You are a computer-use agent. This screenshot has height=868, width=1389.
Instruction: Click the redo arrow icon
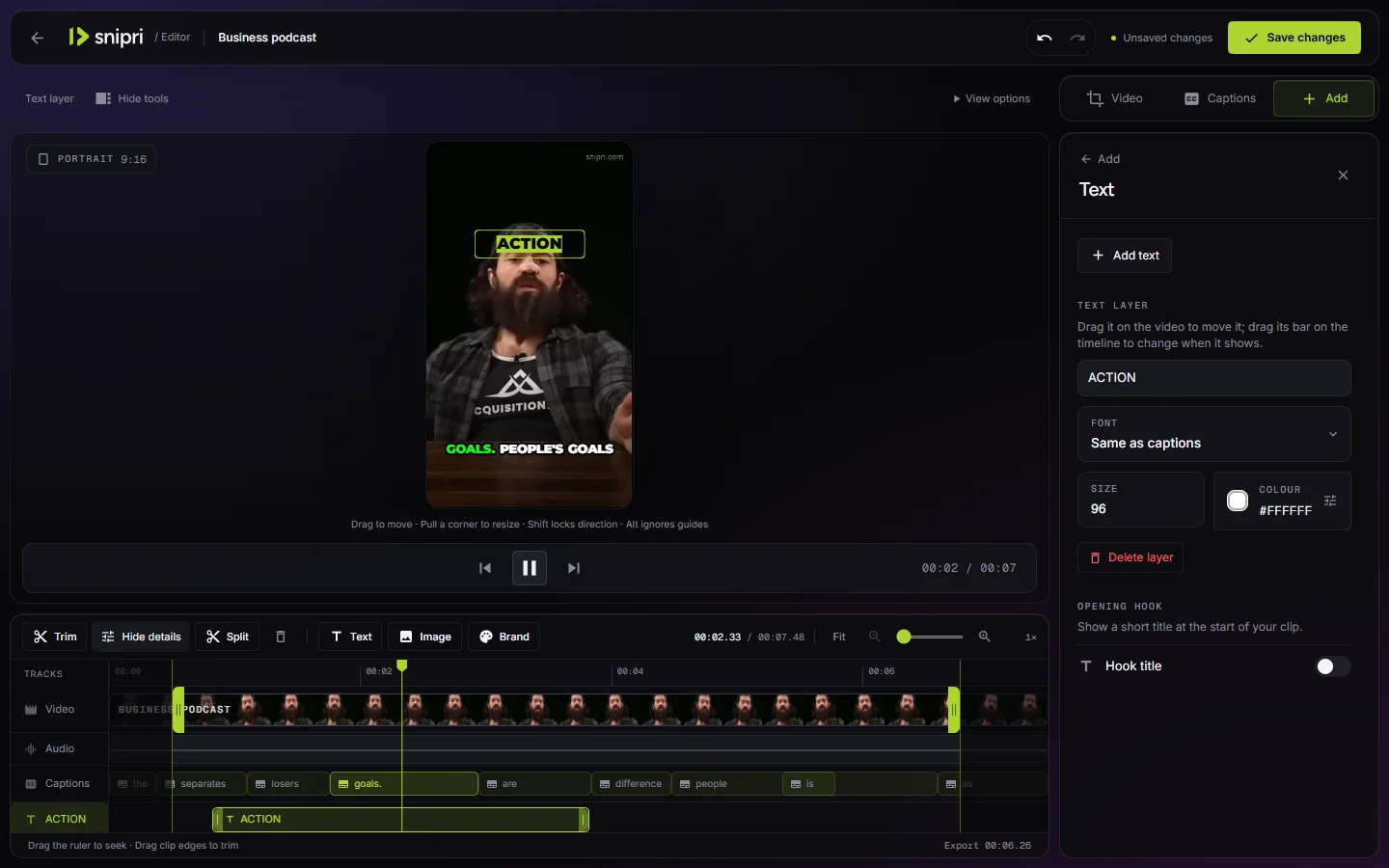(1077, 38)
